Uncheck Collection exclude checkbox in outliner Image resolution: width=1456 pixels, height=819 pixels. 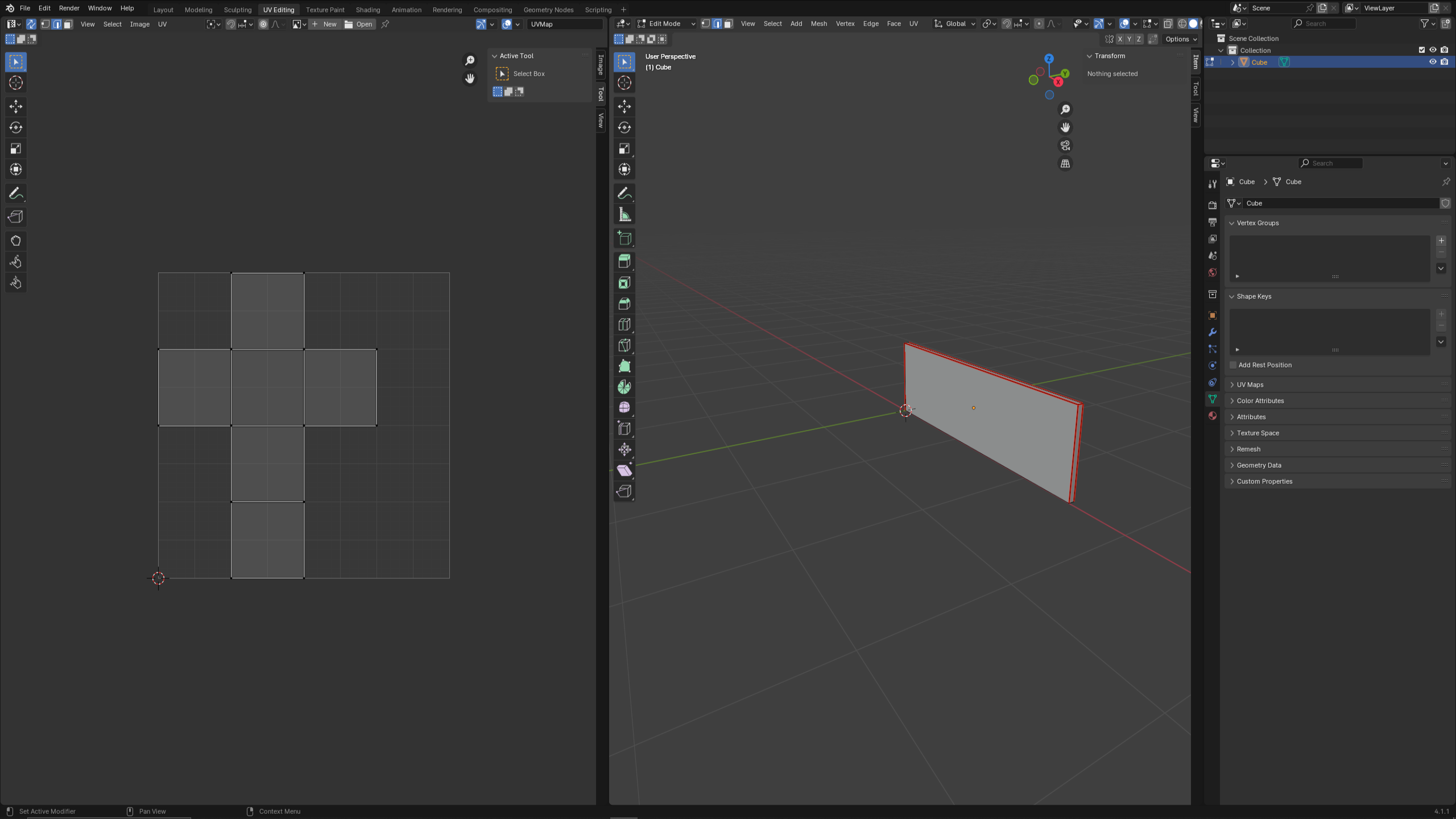(x=1422, y=50)
